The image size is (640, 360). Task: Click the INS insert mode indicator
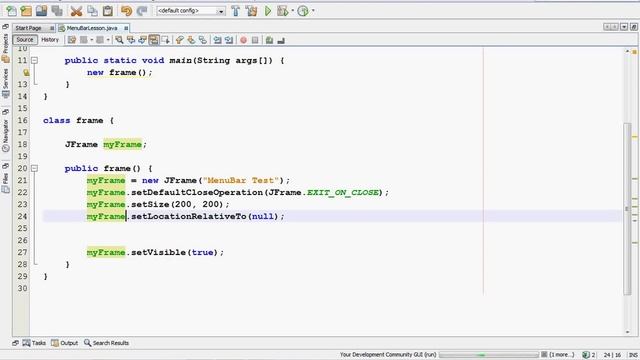[633, 355]
